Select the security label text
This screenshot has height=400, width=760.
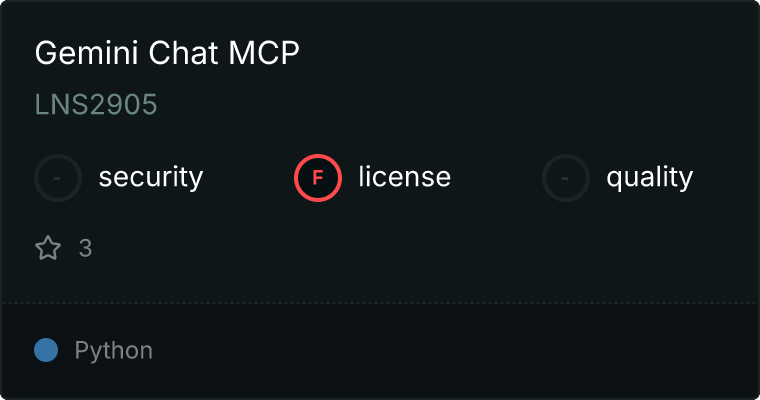(x=151, y=177)
